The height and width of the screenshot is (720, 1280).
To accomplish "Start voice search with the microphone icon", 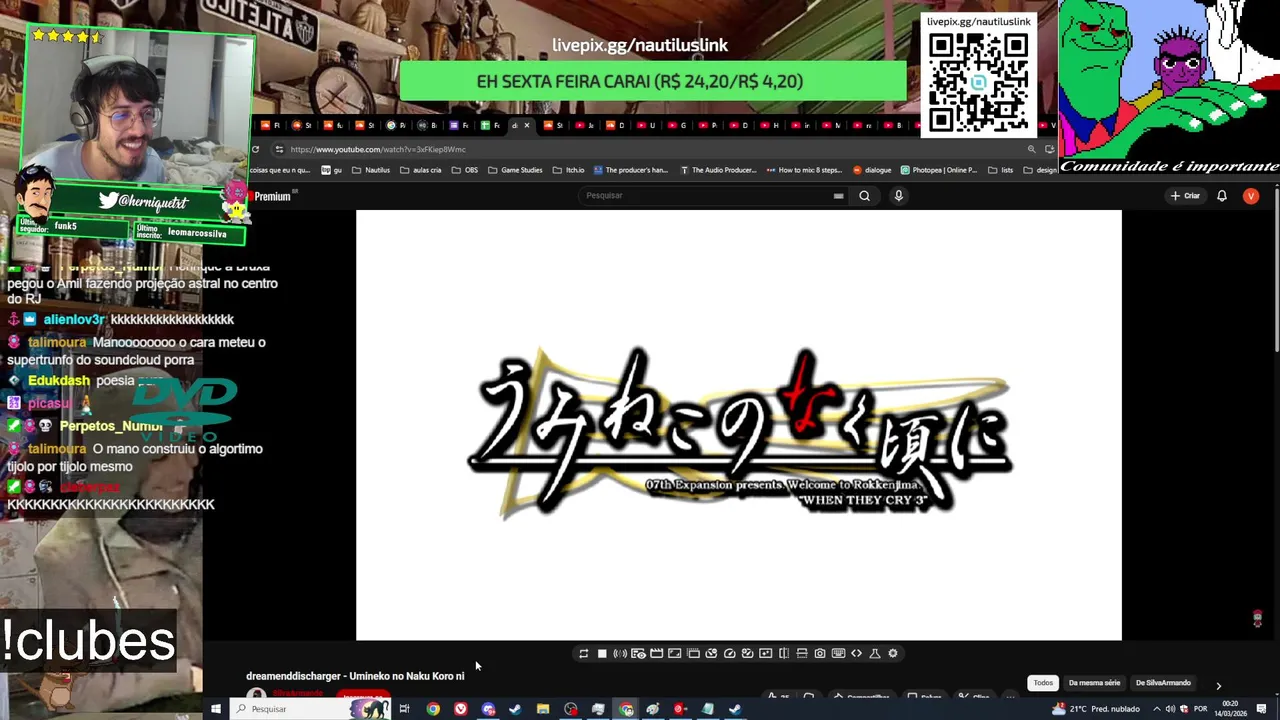I will click(x=898, y=196).
